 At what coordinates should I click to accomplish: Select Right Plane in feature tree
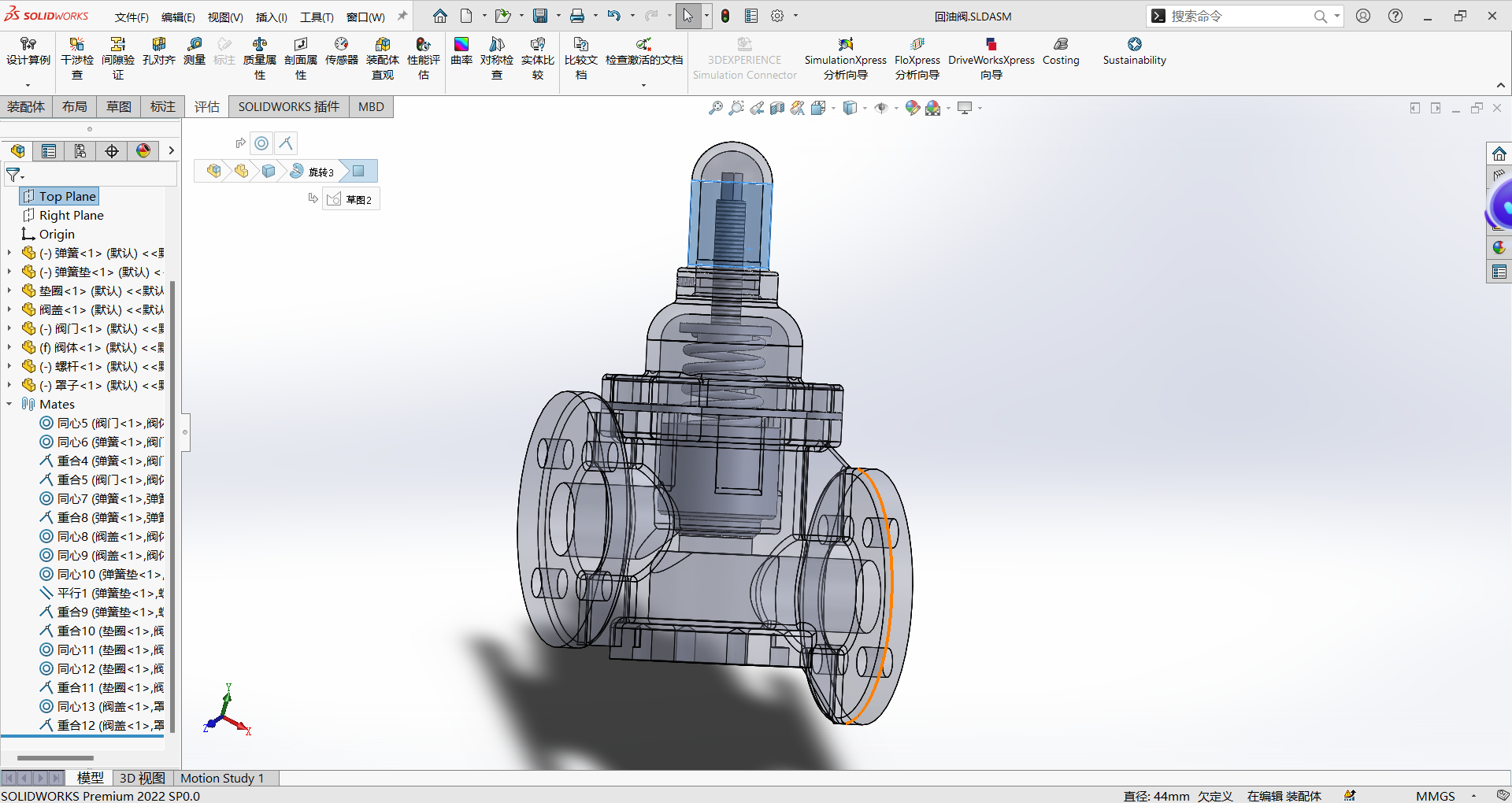tap(64, 215)
